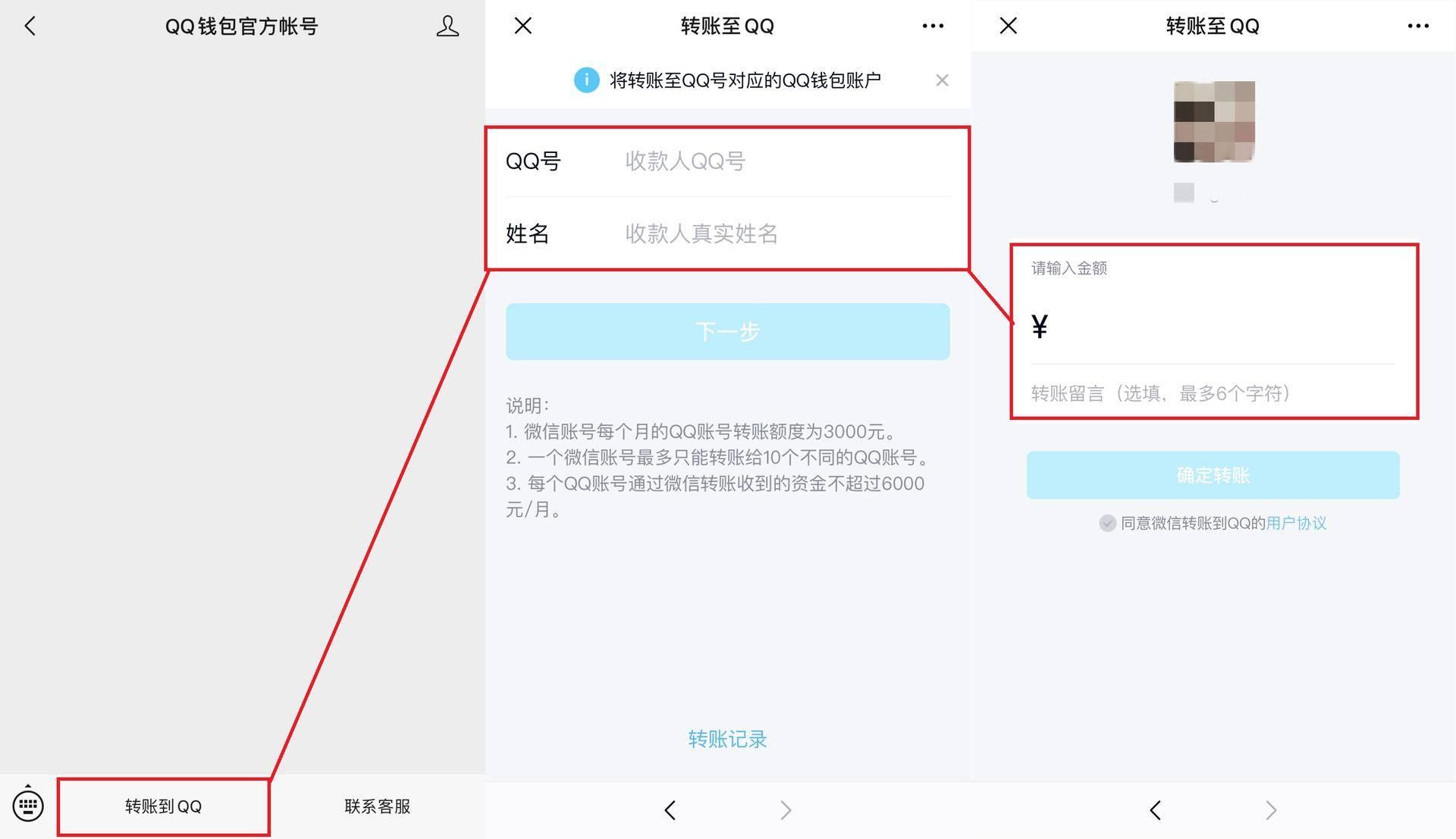
Task: Navigate back in middle page bottom bar
Action: point(670,810)
